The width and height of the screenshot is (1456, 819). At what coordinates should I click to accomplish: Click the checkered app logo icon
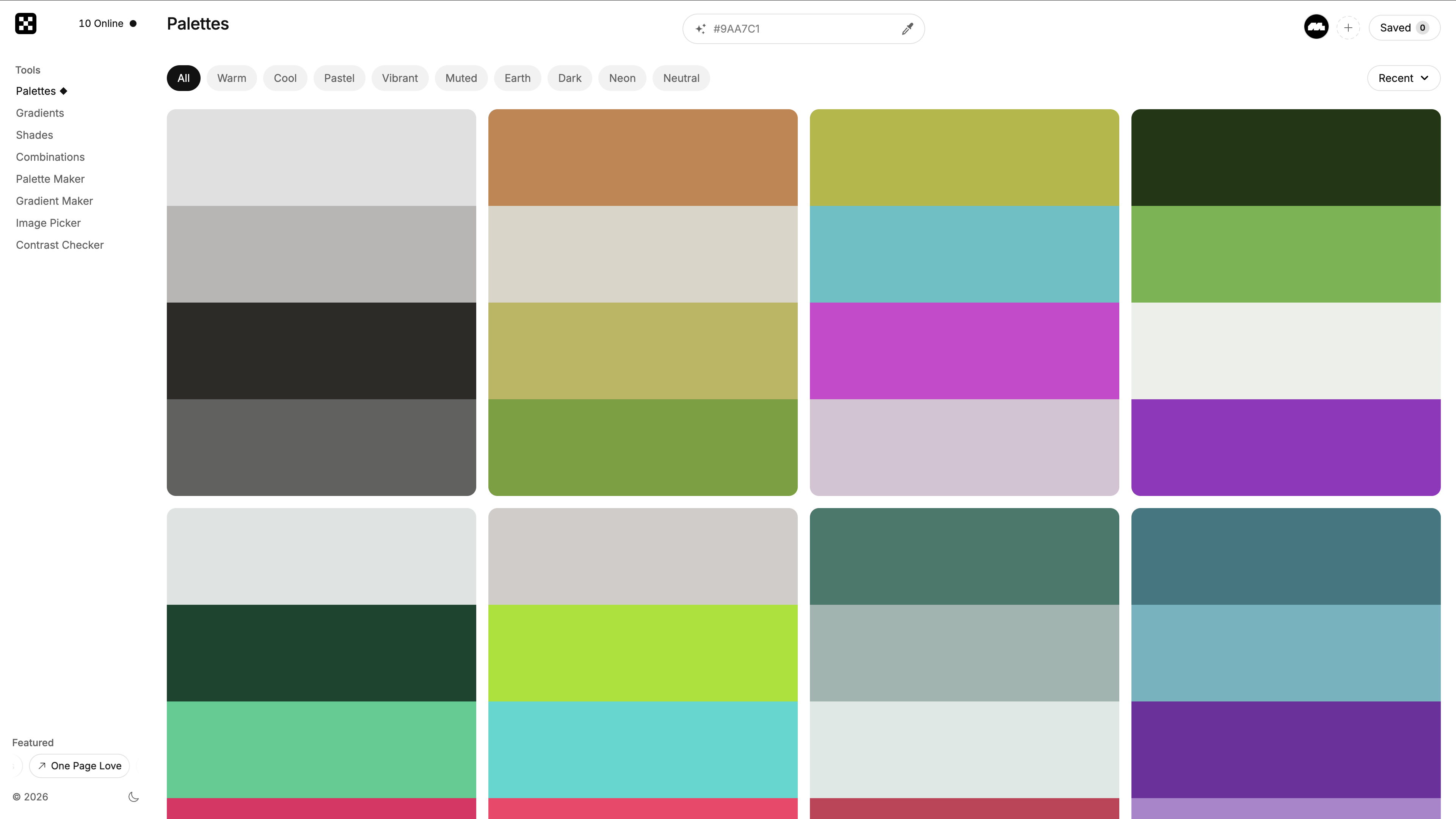point(25,23)
